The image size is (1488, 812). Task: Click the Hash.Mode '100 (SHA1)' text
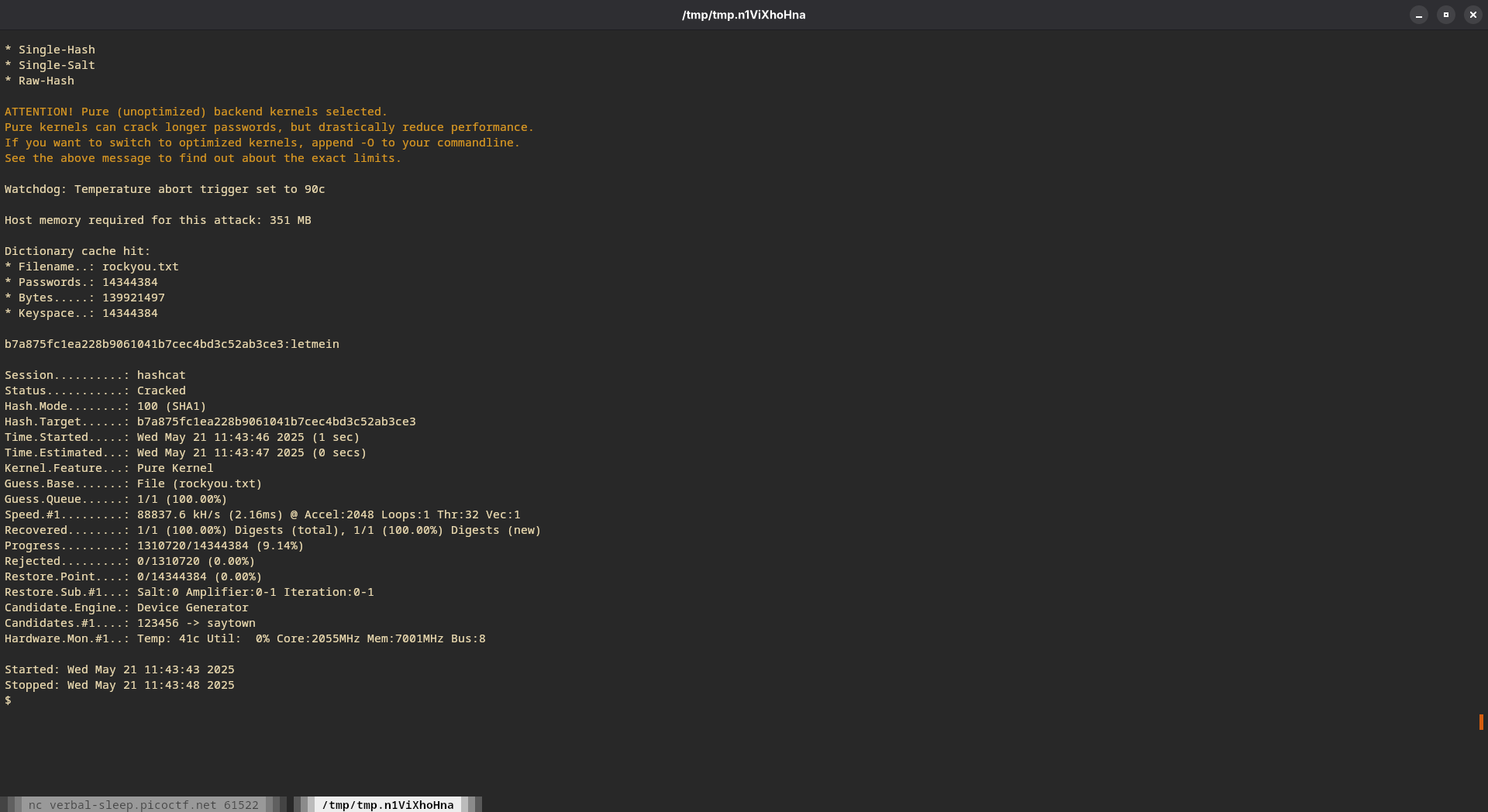(171, 406)
